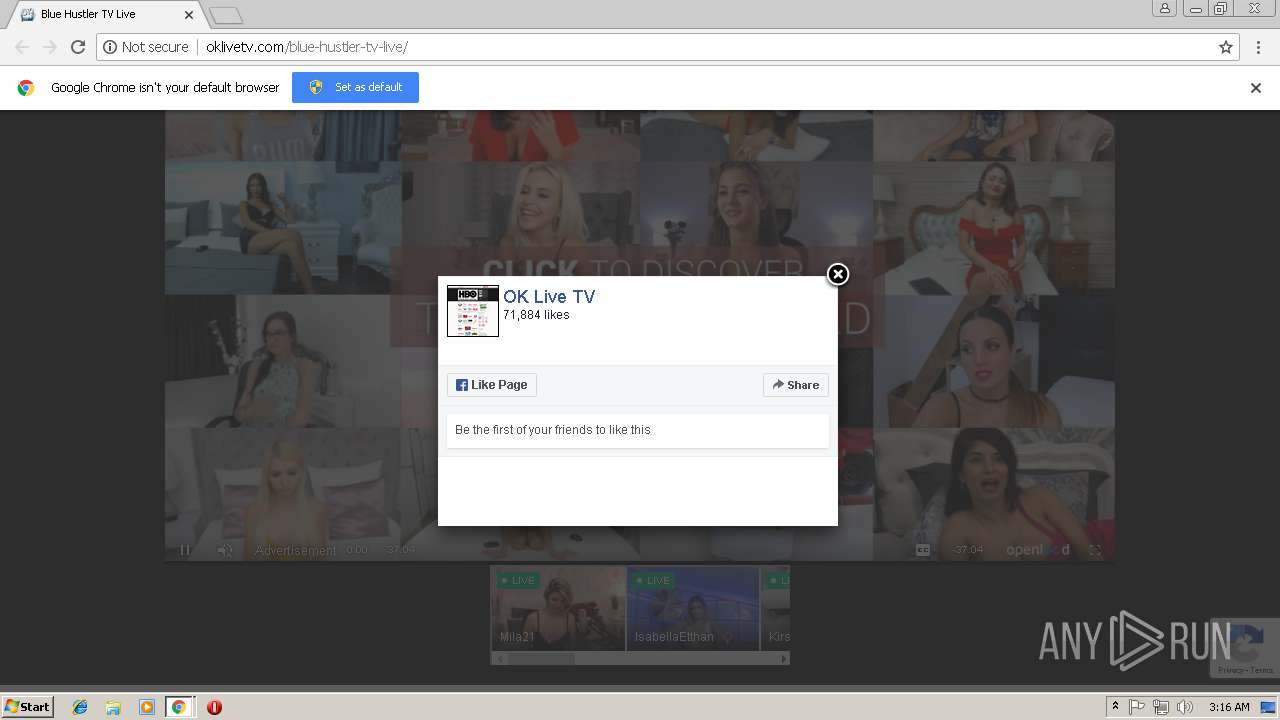This screenshot has height=720, width=1280.
Task: Go forward to the next page
Action: [x=50, y=47]
